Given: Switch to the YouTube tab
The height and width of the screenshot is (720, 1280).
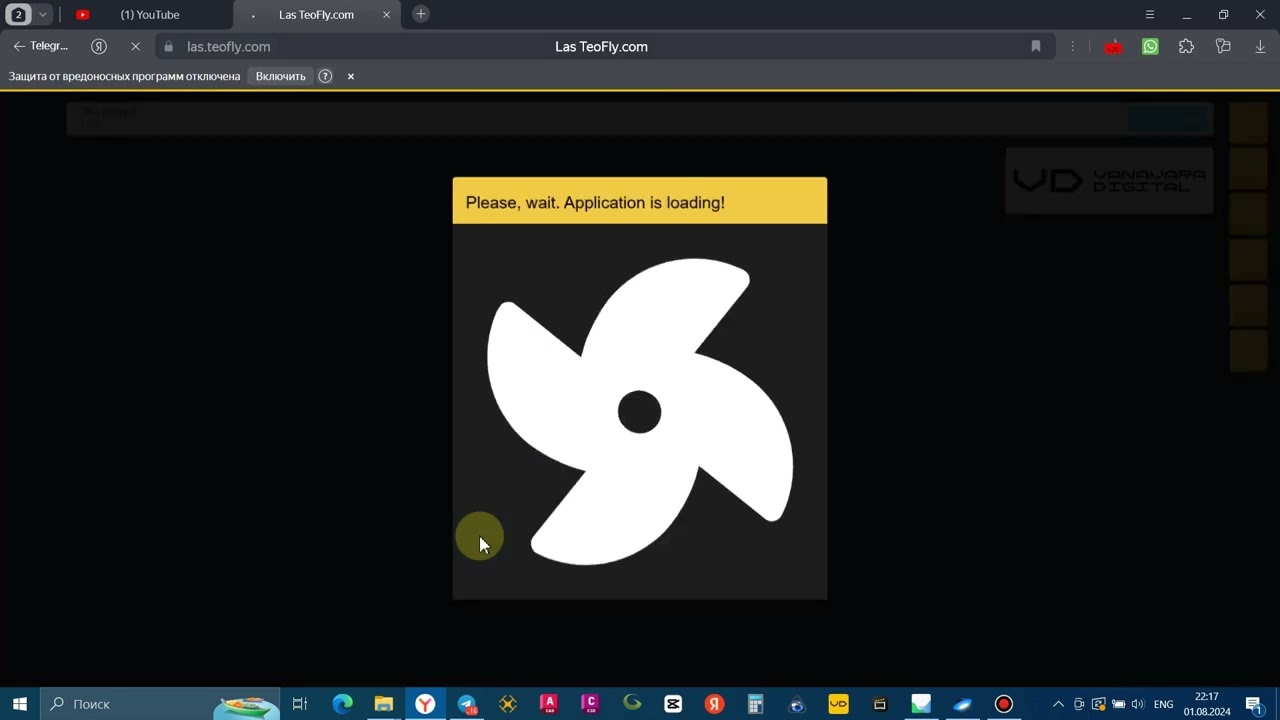Looking at the screenshot, I should (x=149, y=15).
